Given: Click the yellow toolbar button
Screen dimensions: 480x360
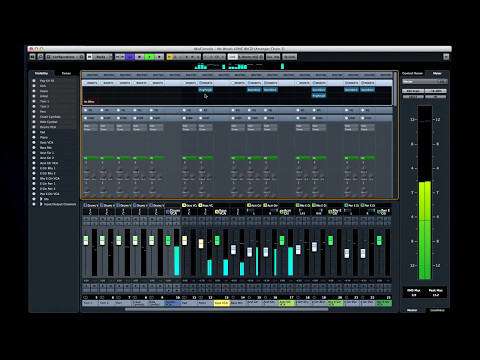Looking at the screenshot, I should (169, 57).
